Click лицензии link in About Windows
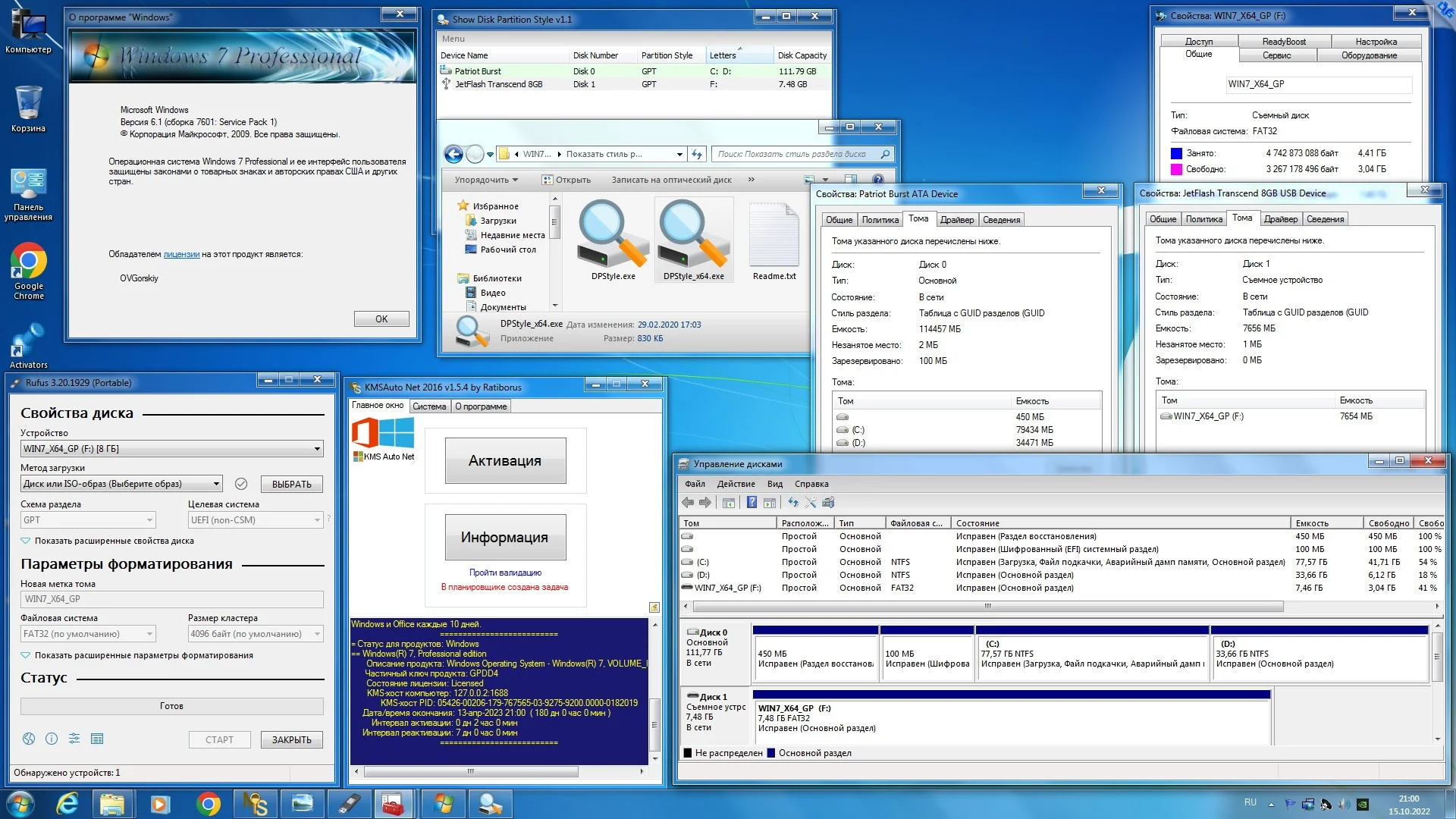This screenshot has height=819, width=1456. point(181,254)
